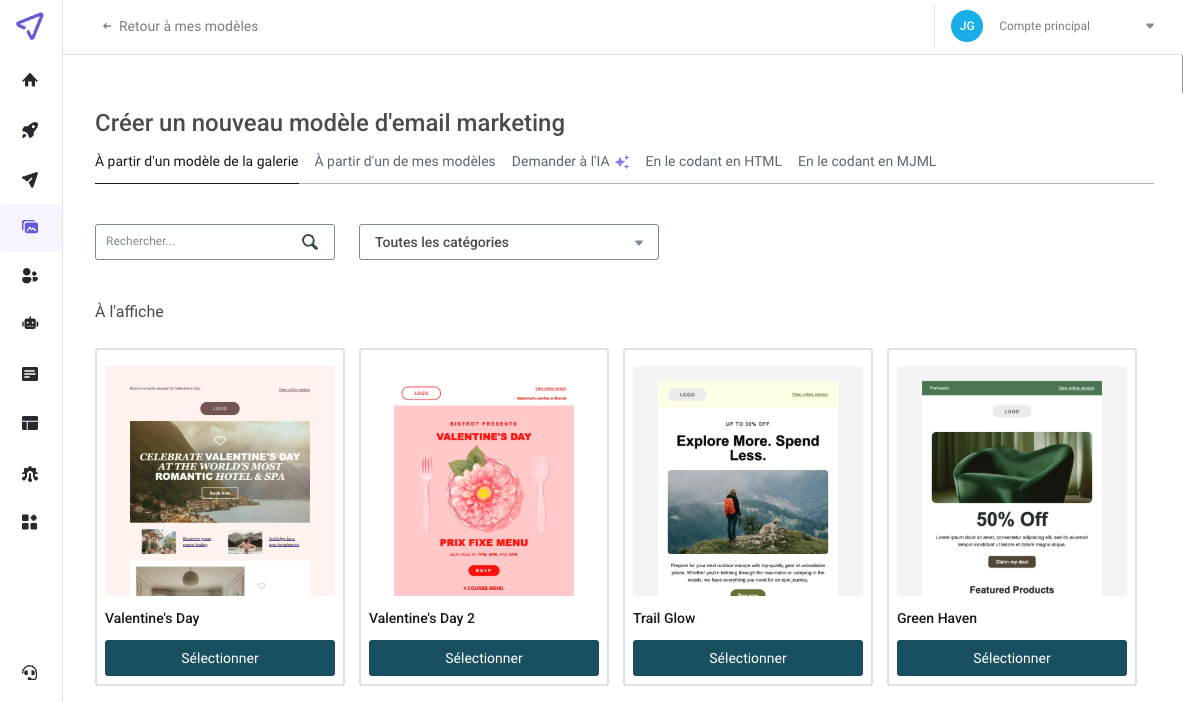Image resolution: width=1183 pixels, height=702 pixels.
Task: Open the home icon in the sidebar
Action: [30, 80]
